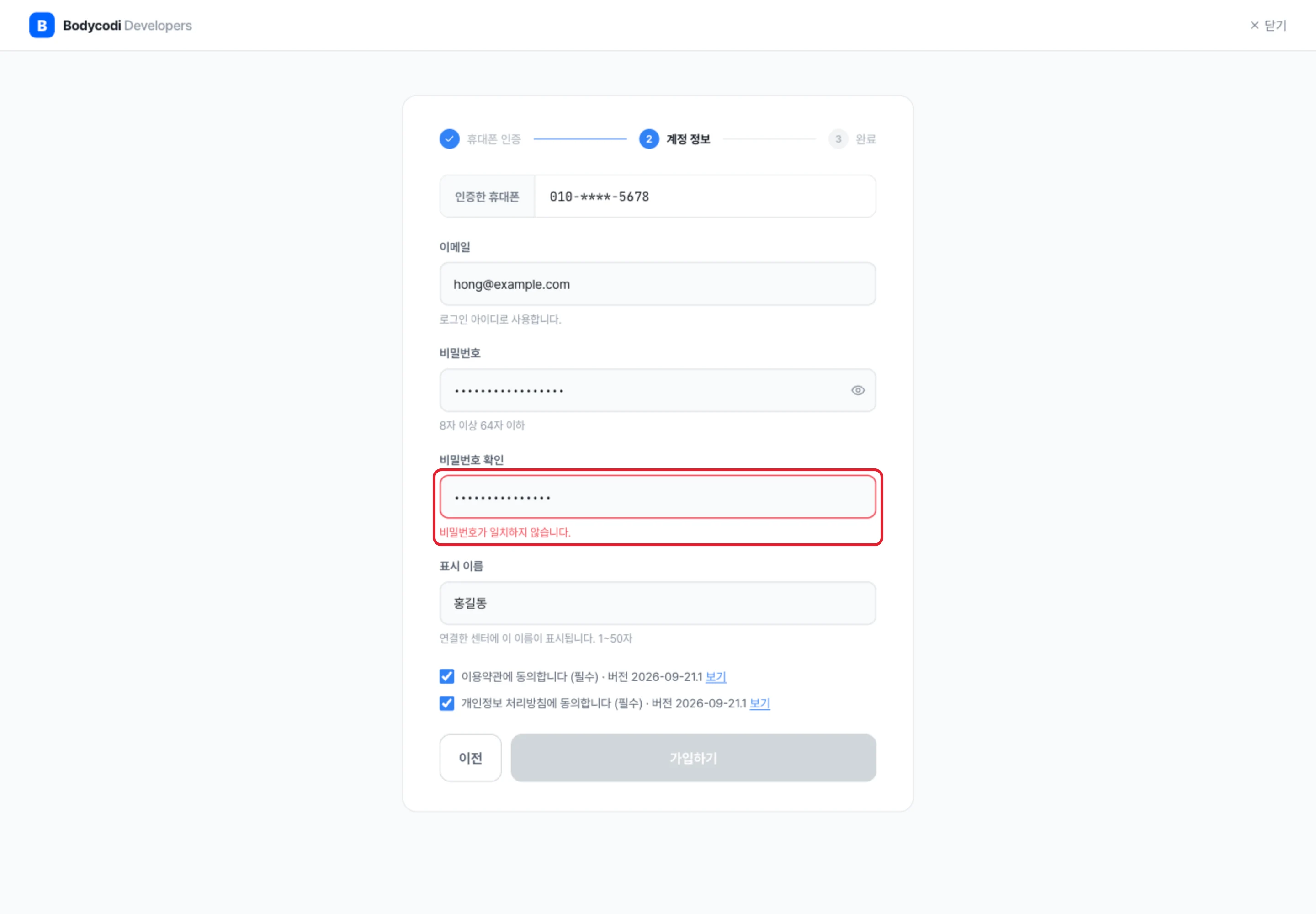Click the 이전 button

pos(470,758)
